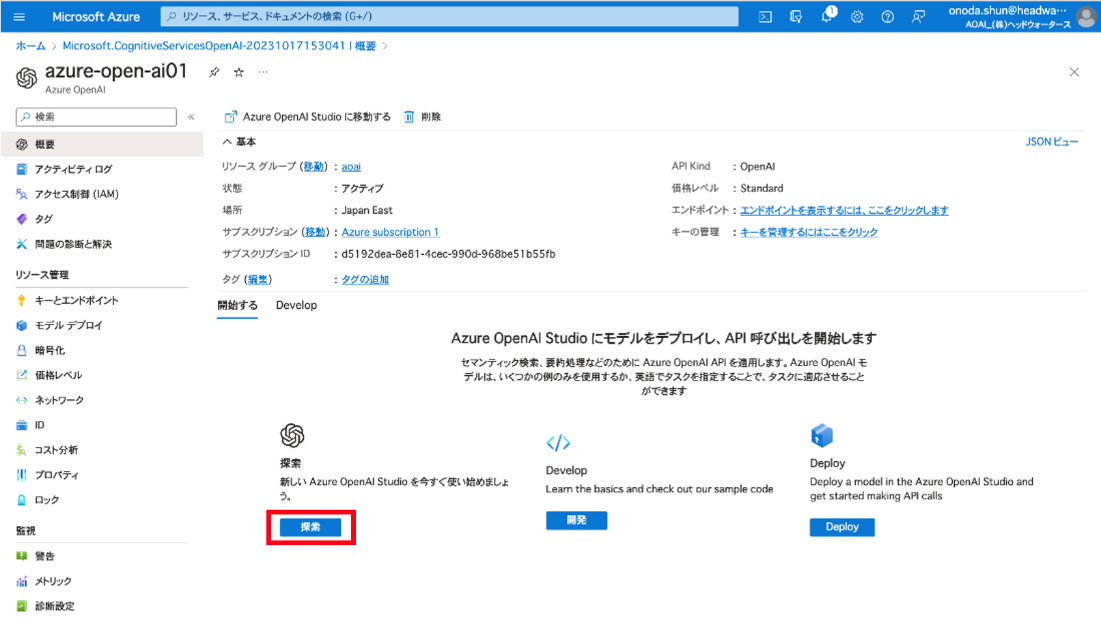Viewport: 1101px width, 619px height.
Task: Collapse the left navigation menu chevron
Action: click(191, 117)
